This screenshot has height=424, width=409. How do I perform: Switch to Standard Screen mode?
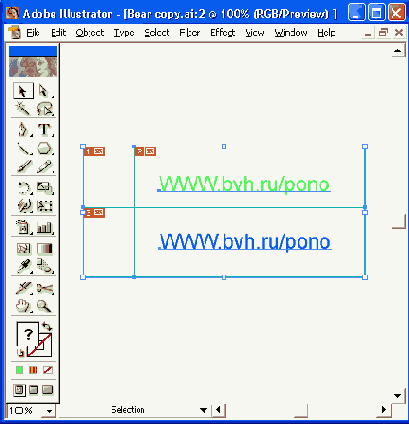coord(19,390)
